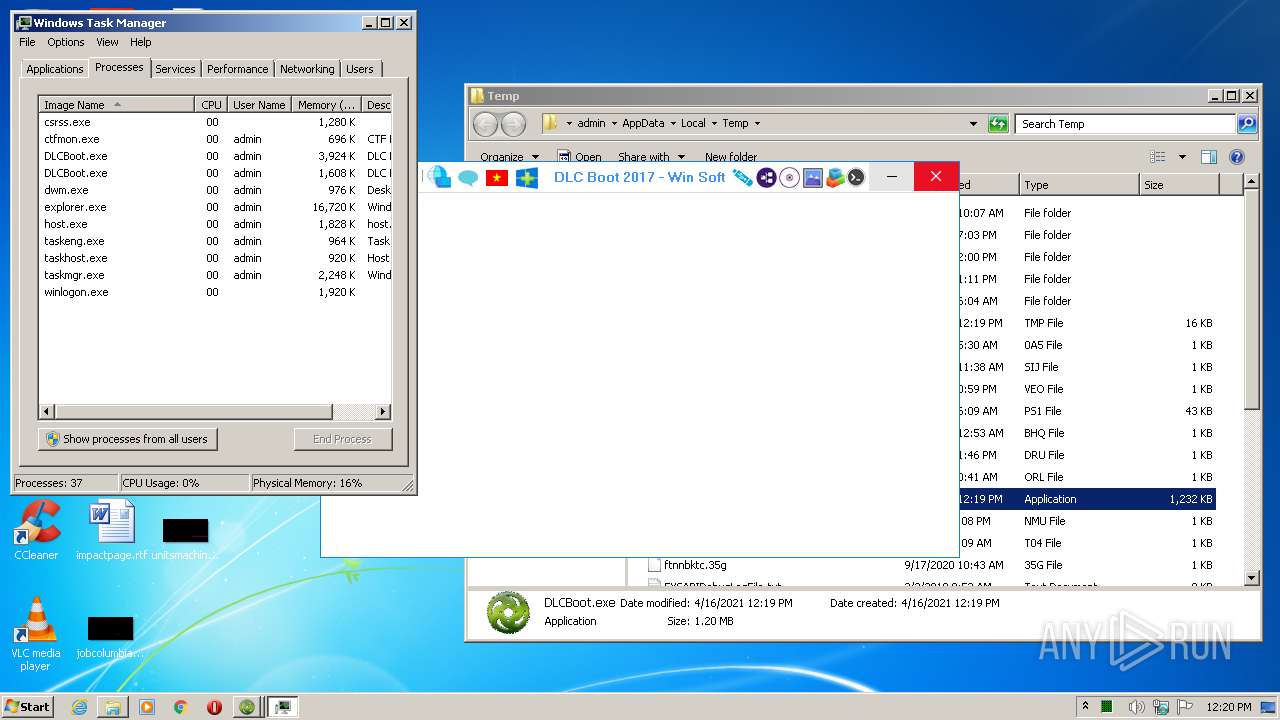The width and height of the screenshot is (1280, 720).
Task: Open Chrome from the taskbar
Action: pyautogui.click(x=180, y=707)
